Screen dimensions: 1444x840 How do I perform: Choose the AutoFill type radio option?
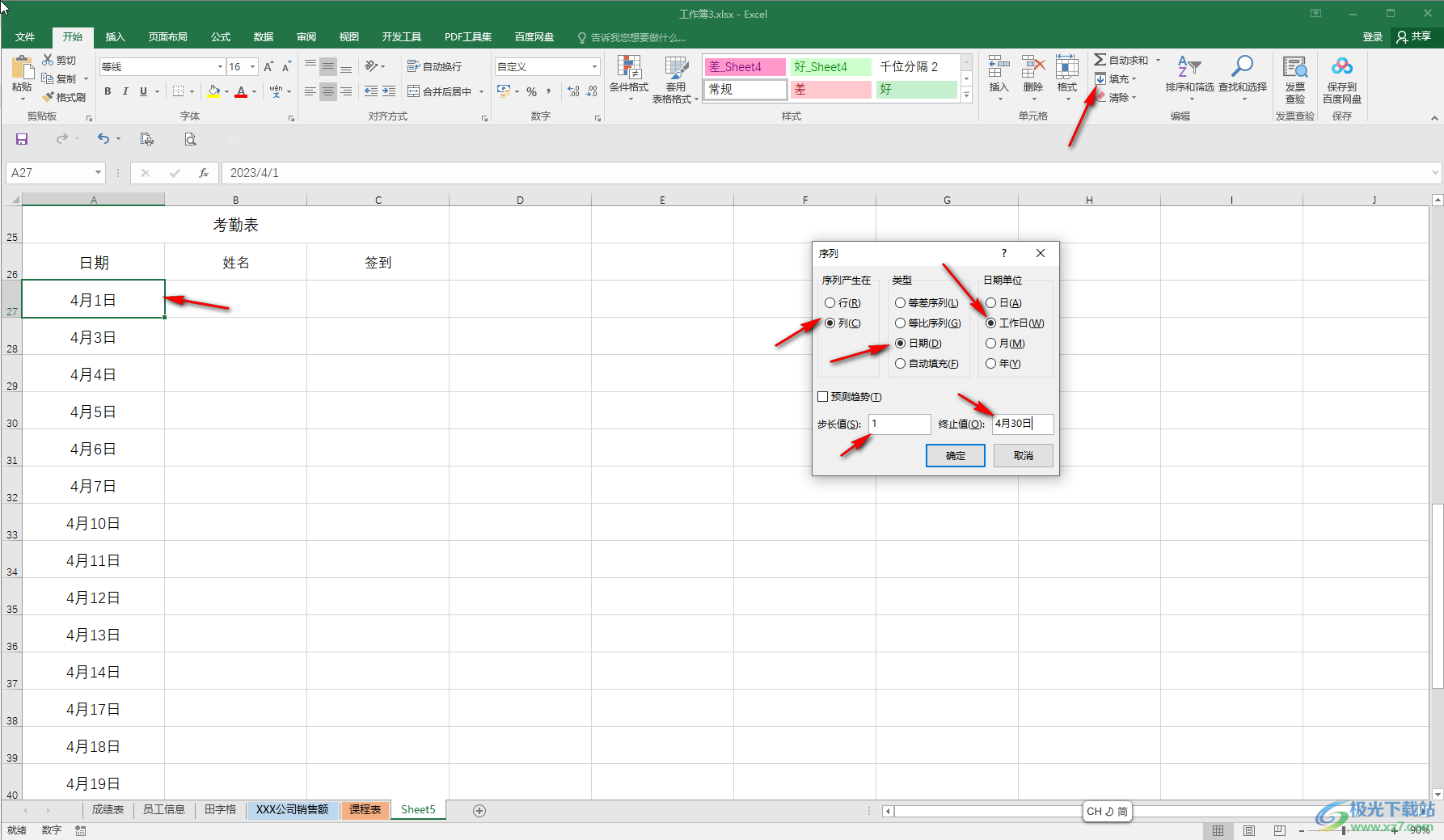pos(900,364)
